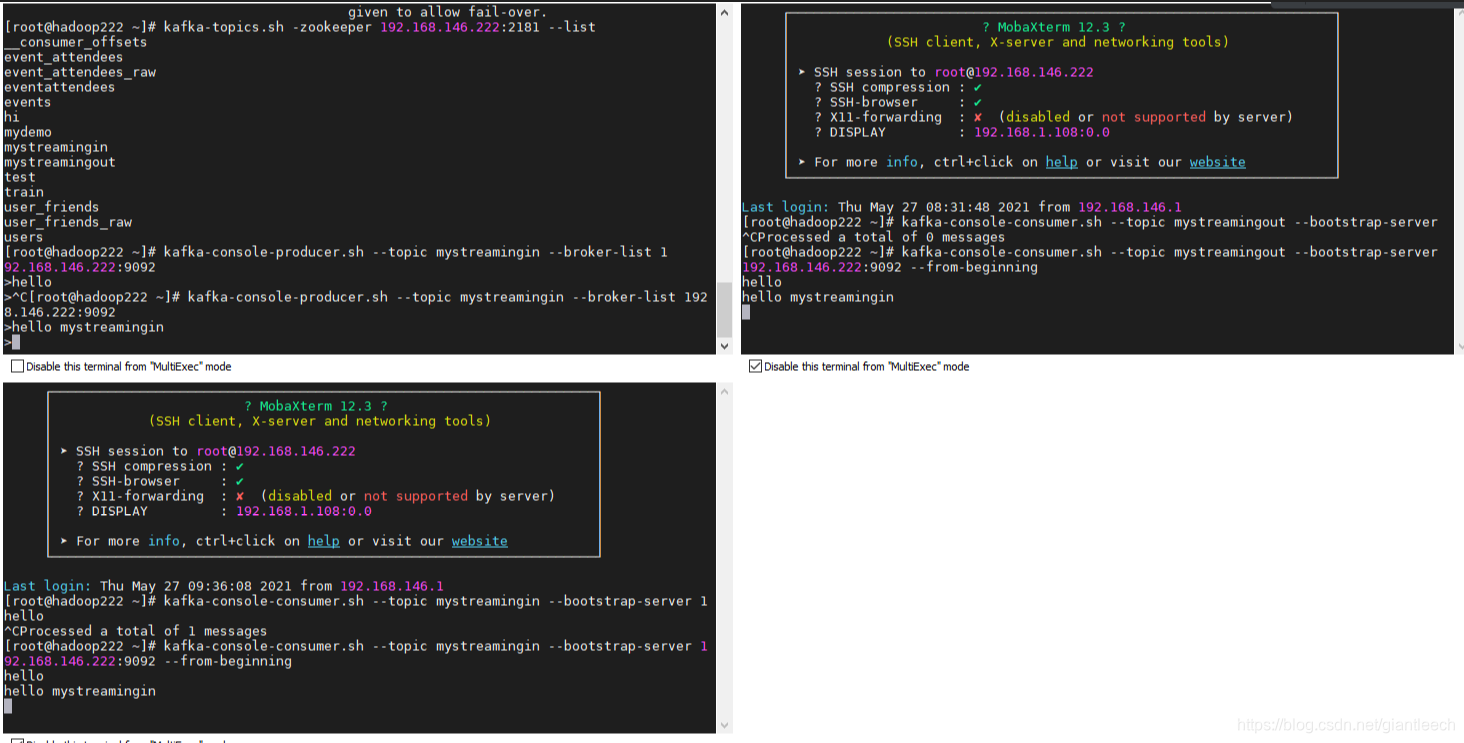Click the SSH compression green check in the mystreamingin consumer terminal
The height and width of the screenshot is (743, 1464).
[x=240, y=466]
